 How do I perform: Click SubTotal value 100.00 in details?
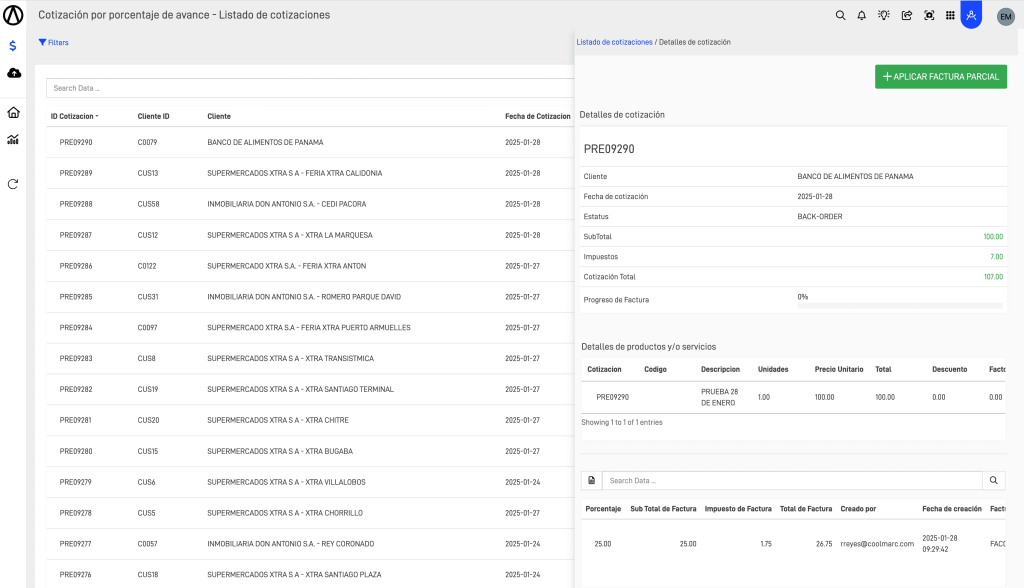993,237
